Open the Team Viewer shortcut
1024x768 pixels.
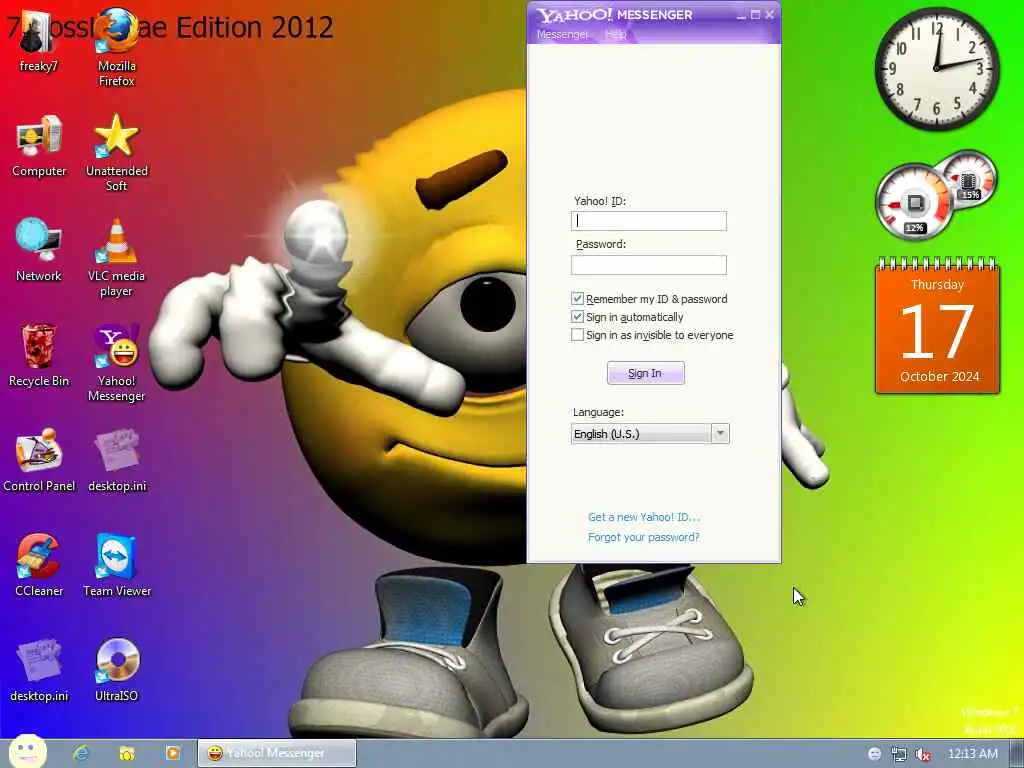[x=117, y=566]
